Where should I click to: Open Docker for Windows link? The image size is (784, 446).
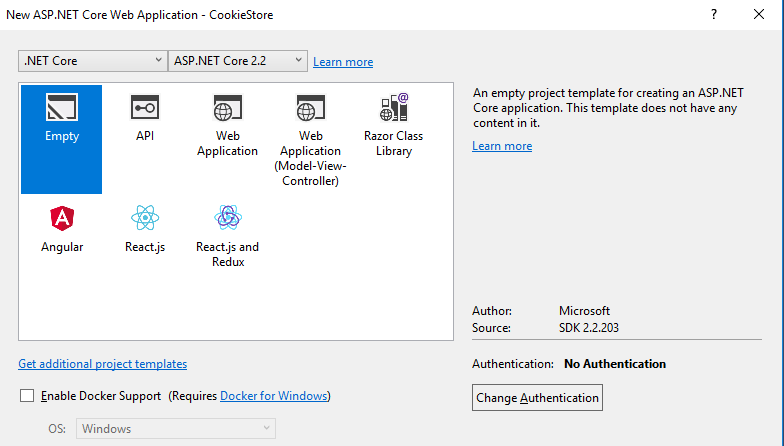click(x=274, y=396)
